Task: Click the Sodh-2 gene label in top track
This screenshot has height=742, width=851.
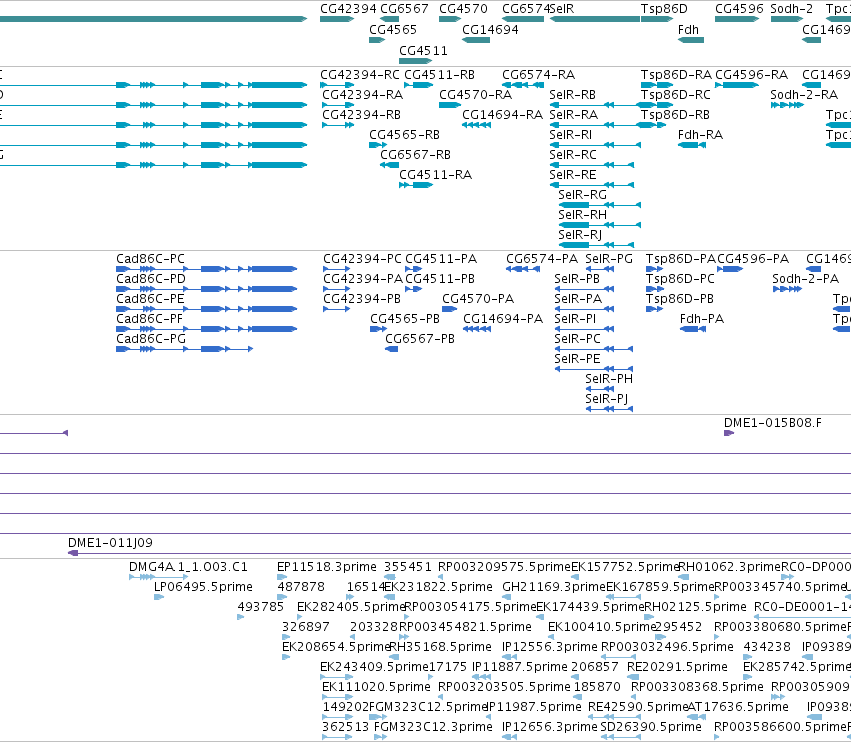Action: [791, 9]
